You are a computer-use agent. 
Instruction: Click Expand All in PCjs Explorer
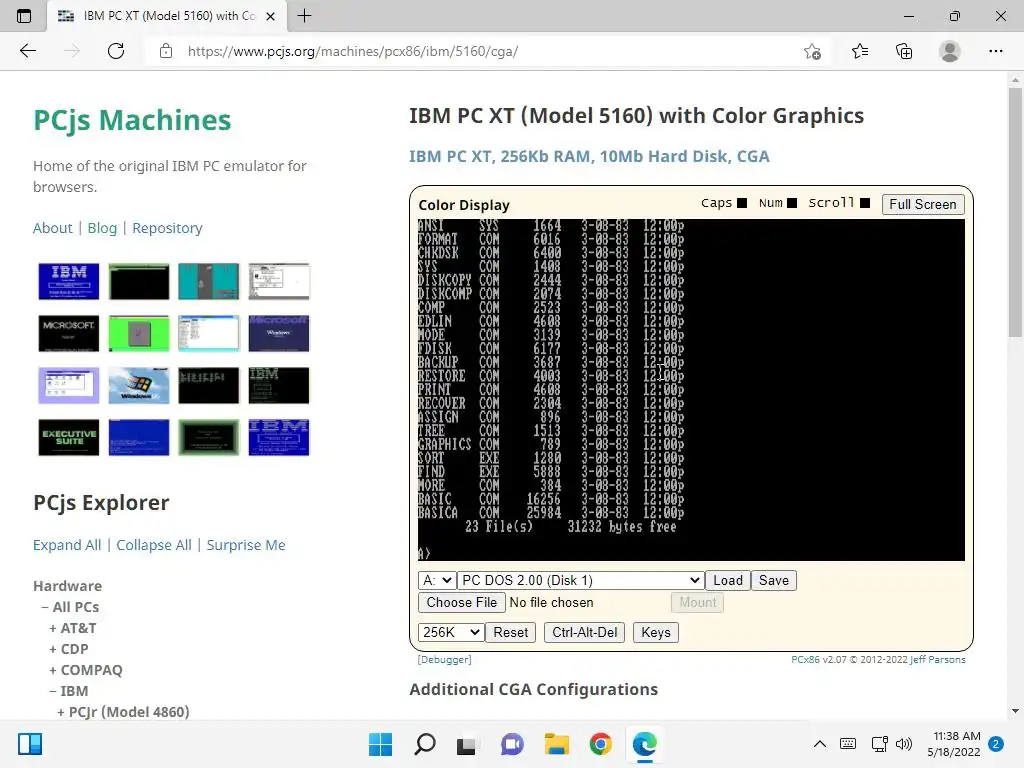point(67,545)
